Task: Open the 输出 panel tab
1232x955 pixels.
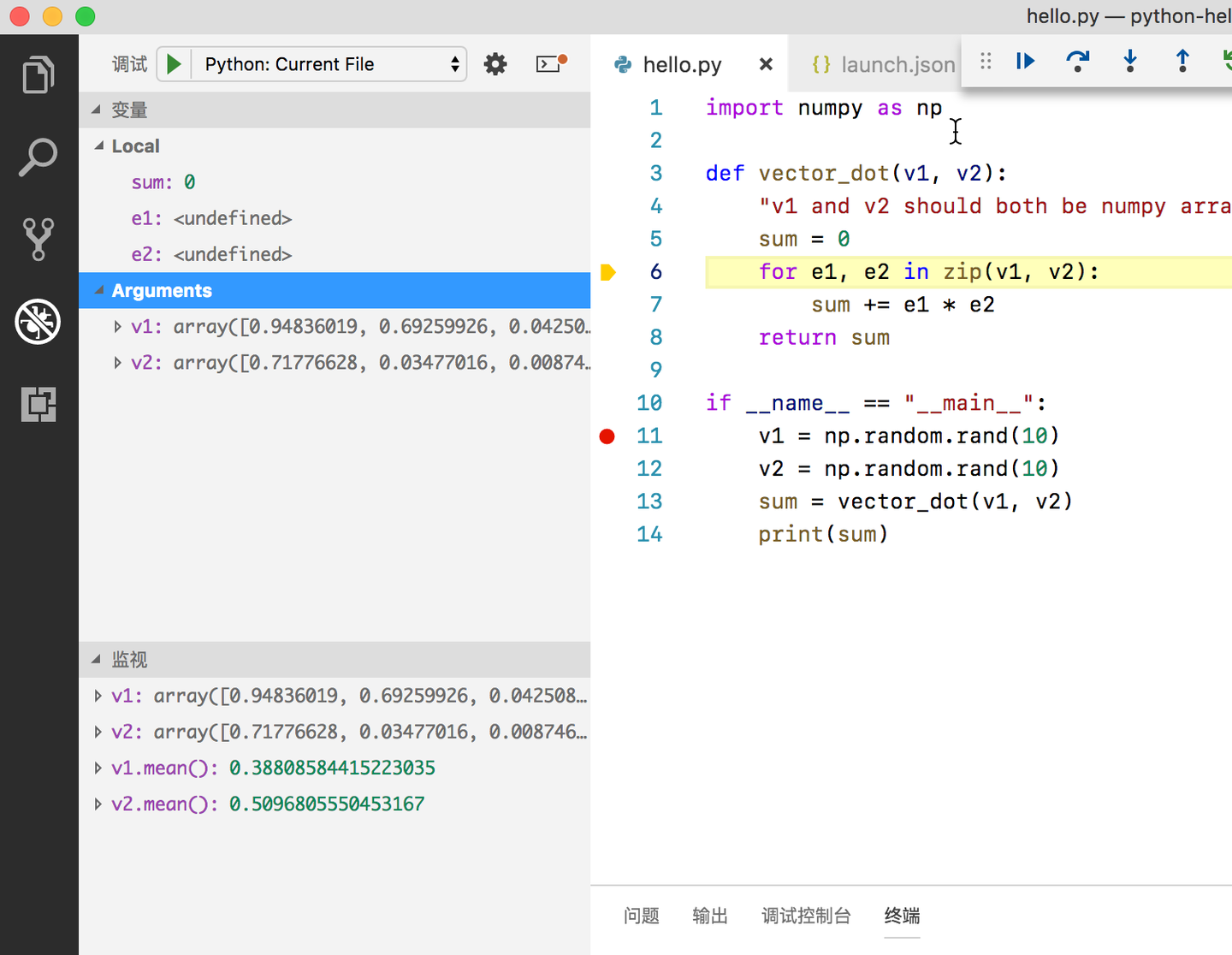Action: coord(710,916)
